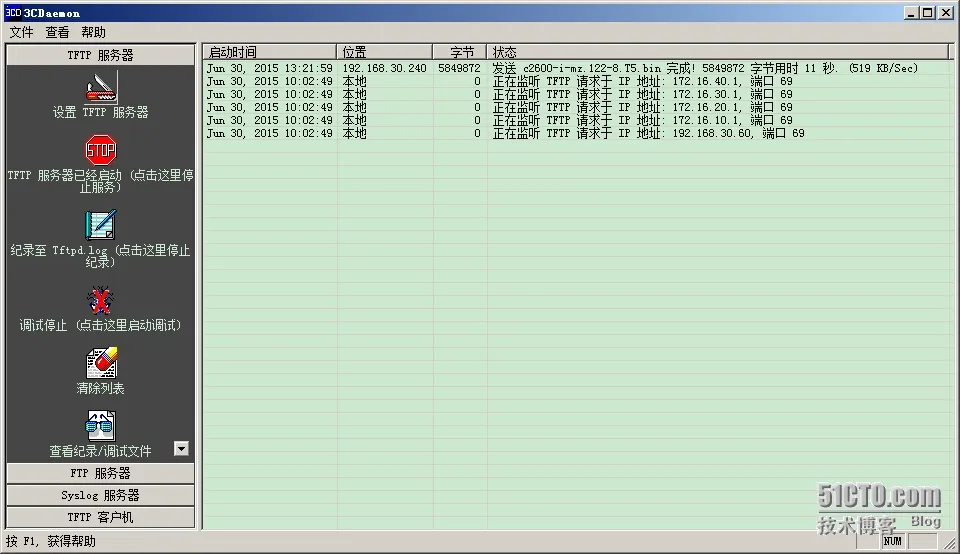This screenshot has height=554, width=960.
Task: Open the 文件 menu
Action: coord(21,32)
